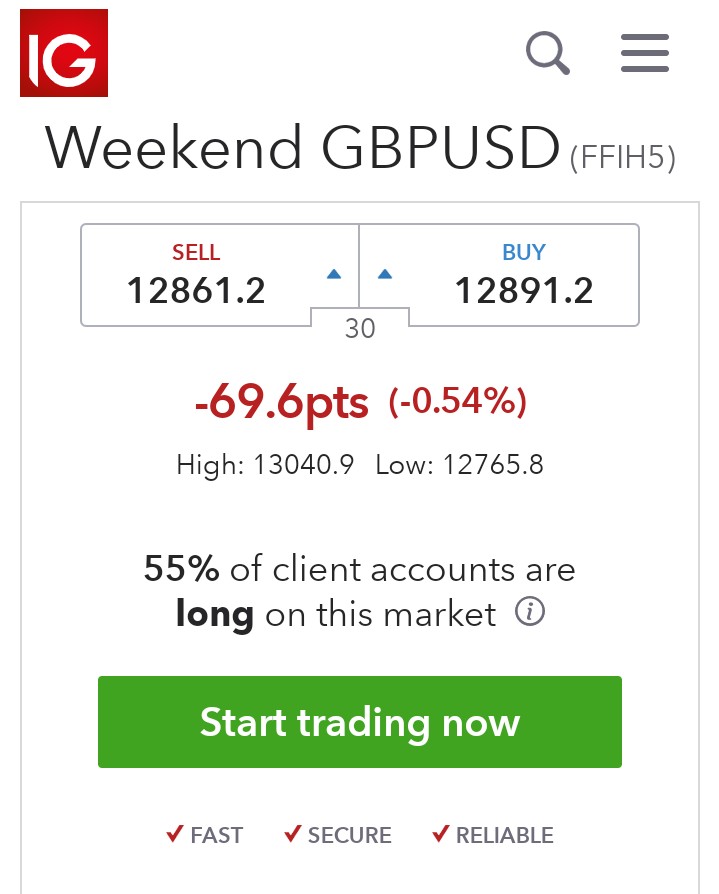Open the search magnifier icon
Viewport: 719px width, 894px height.
(x=547, y=53)
